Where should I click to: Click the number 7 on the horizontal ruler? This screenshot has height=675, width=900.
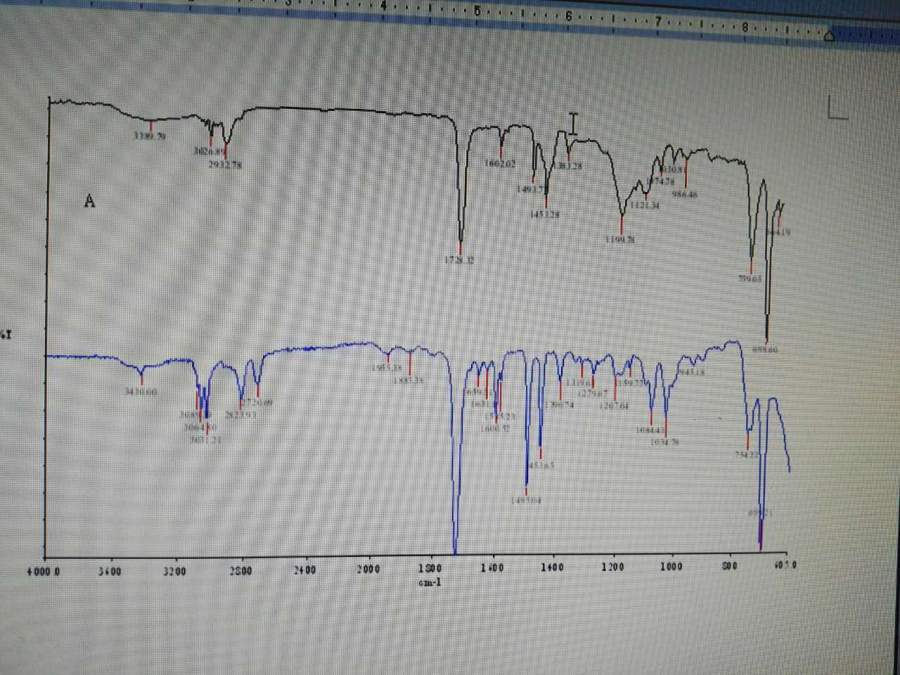(x=658, y=22)
